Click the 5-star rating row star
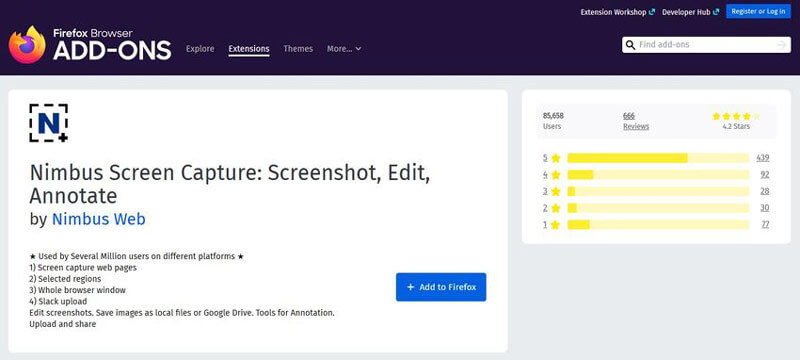Viewport: 800px width, 360px height. 556,158
